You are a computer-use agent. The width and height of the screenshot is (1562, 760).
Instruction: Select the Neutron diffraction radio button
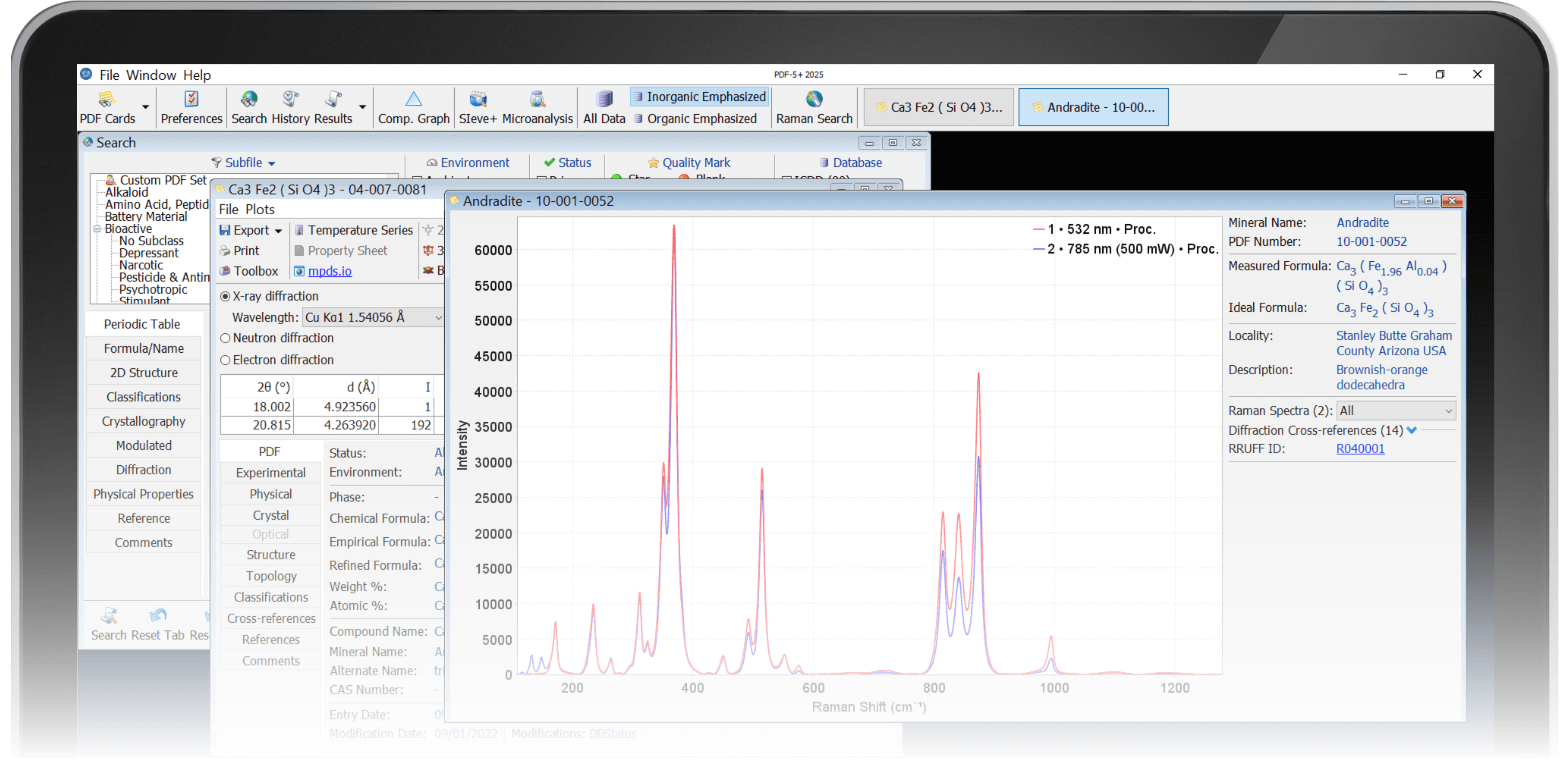point(225,338)
